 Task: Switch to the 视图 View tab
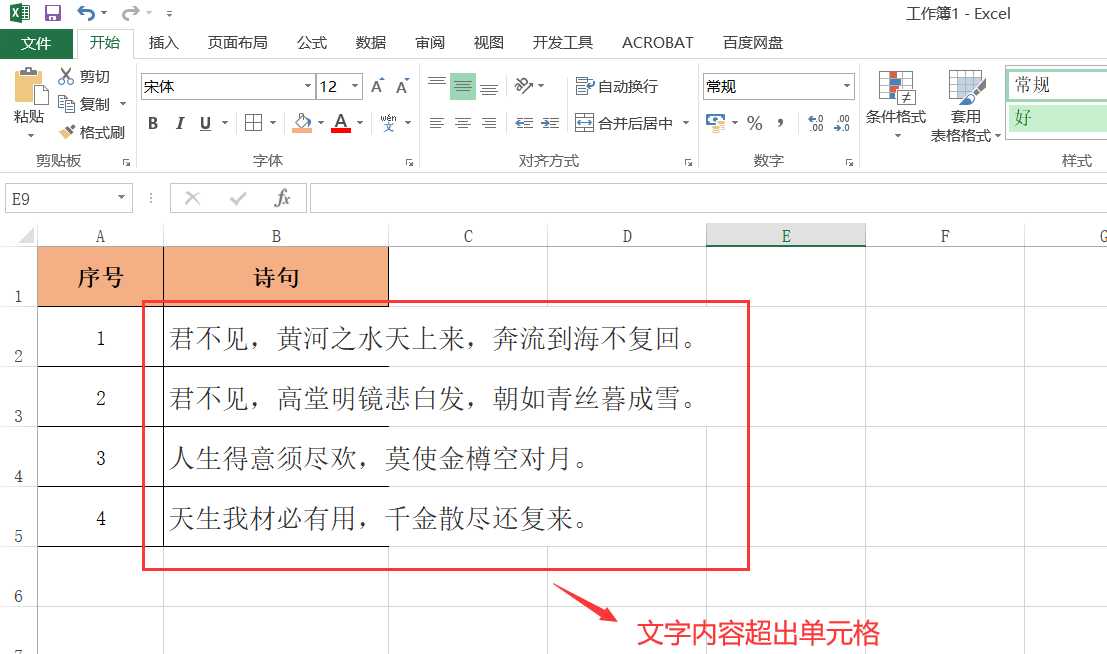[489, 43]
